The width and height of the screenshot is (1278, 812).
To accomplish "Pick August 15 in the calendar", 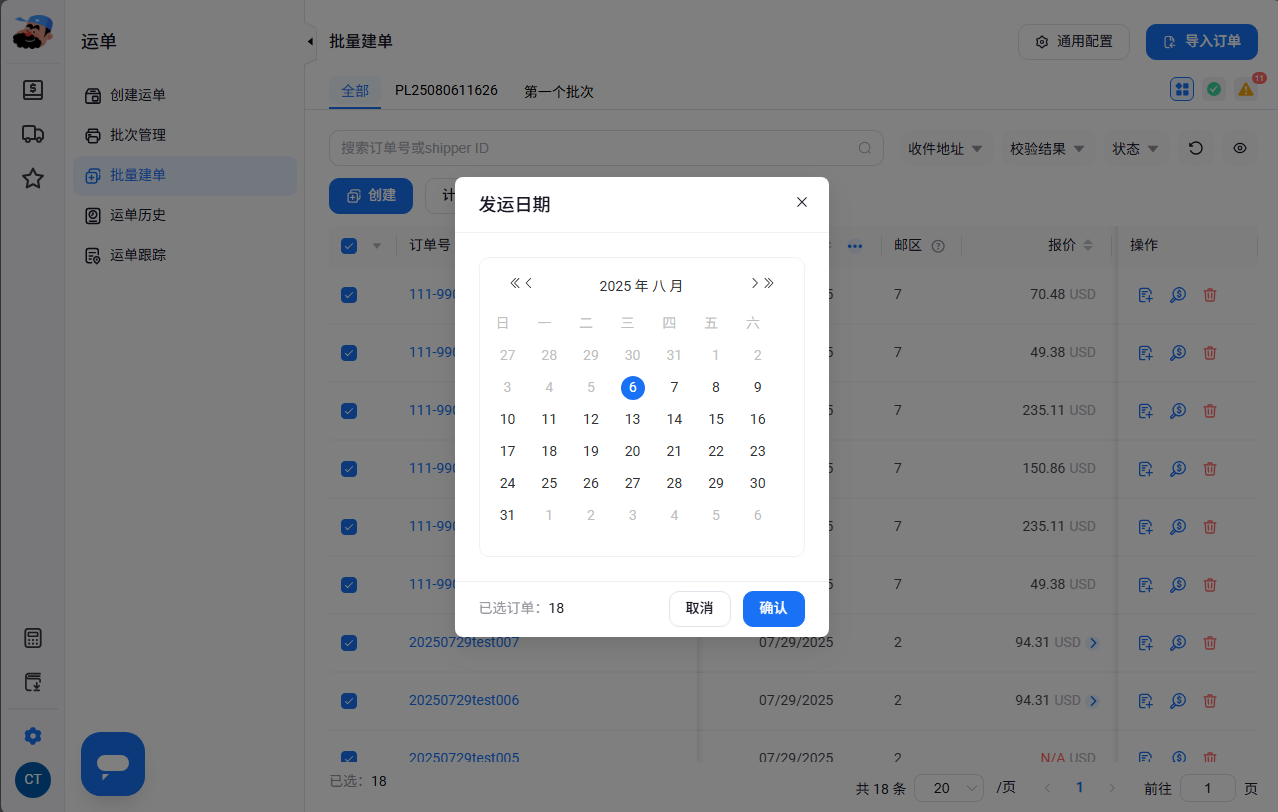I will point(716,419).
